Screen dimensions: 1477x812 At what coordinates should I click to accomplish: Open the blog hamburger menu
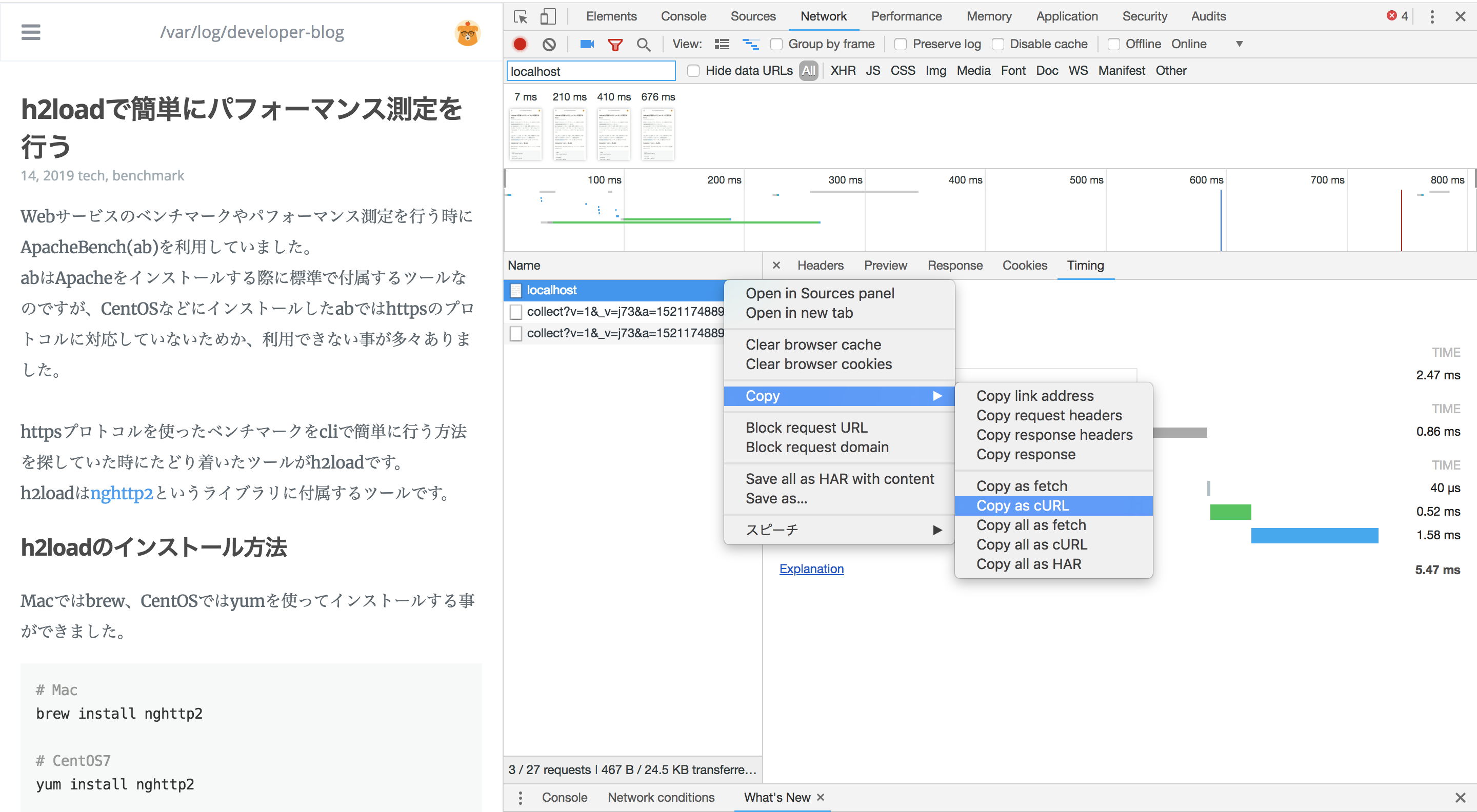(30, 32)
